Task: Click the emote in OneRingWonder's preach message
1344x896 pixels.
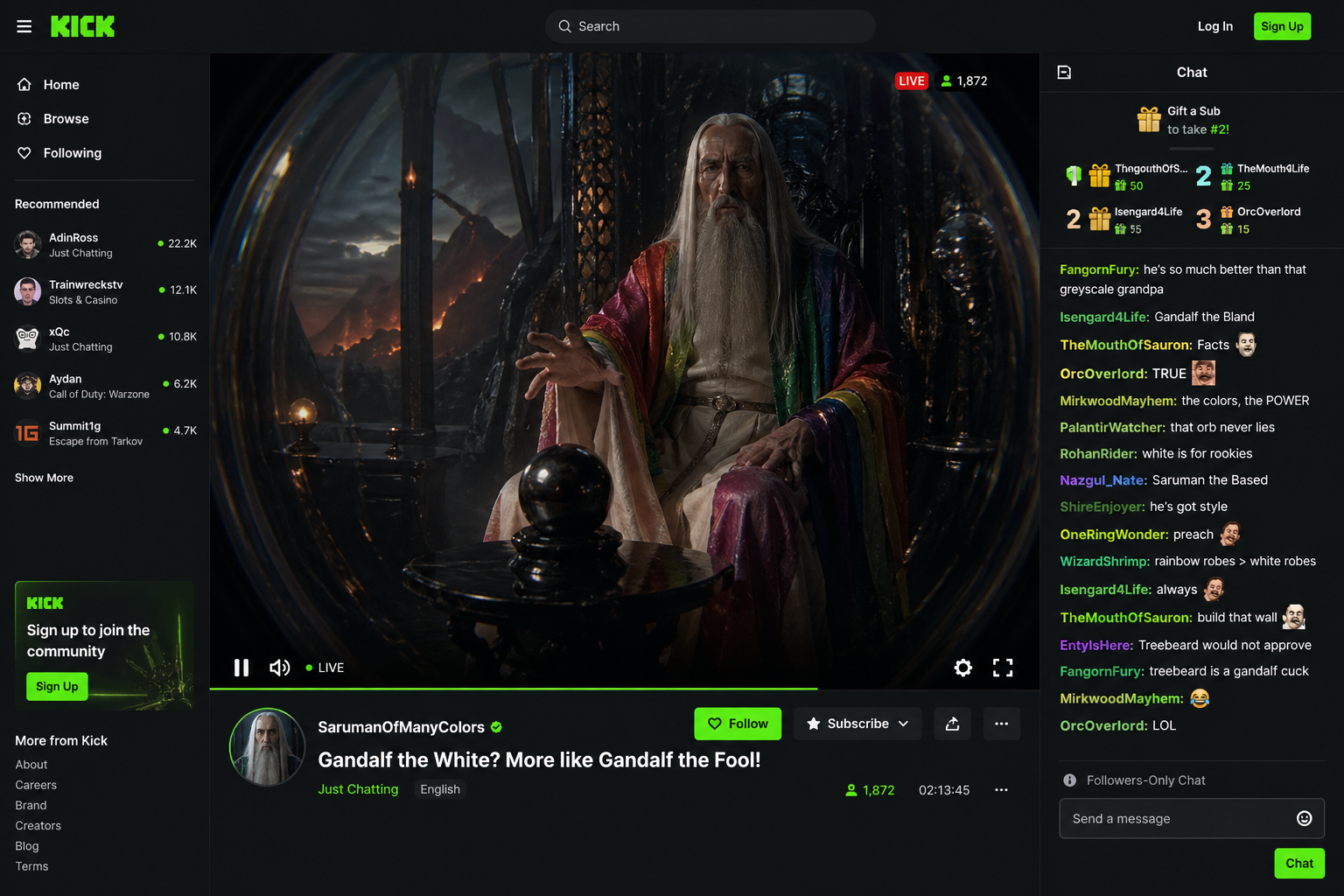Action: [1230, 534]
